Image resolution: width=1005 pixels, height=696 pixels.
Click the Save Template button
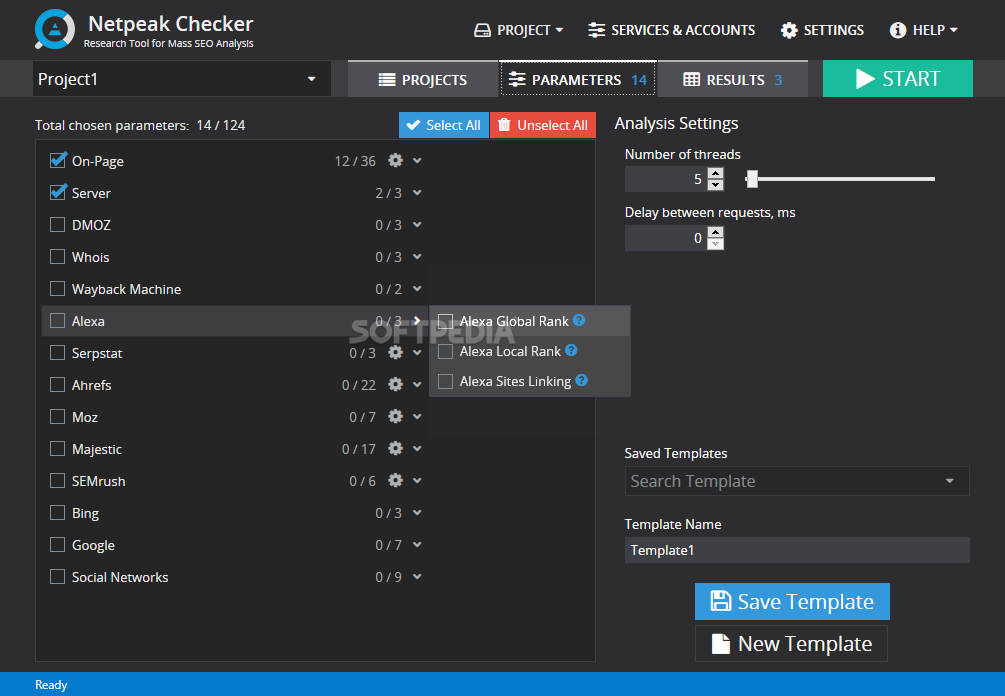(x=792, y=601)
